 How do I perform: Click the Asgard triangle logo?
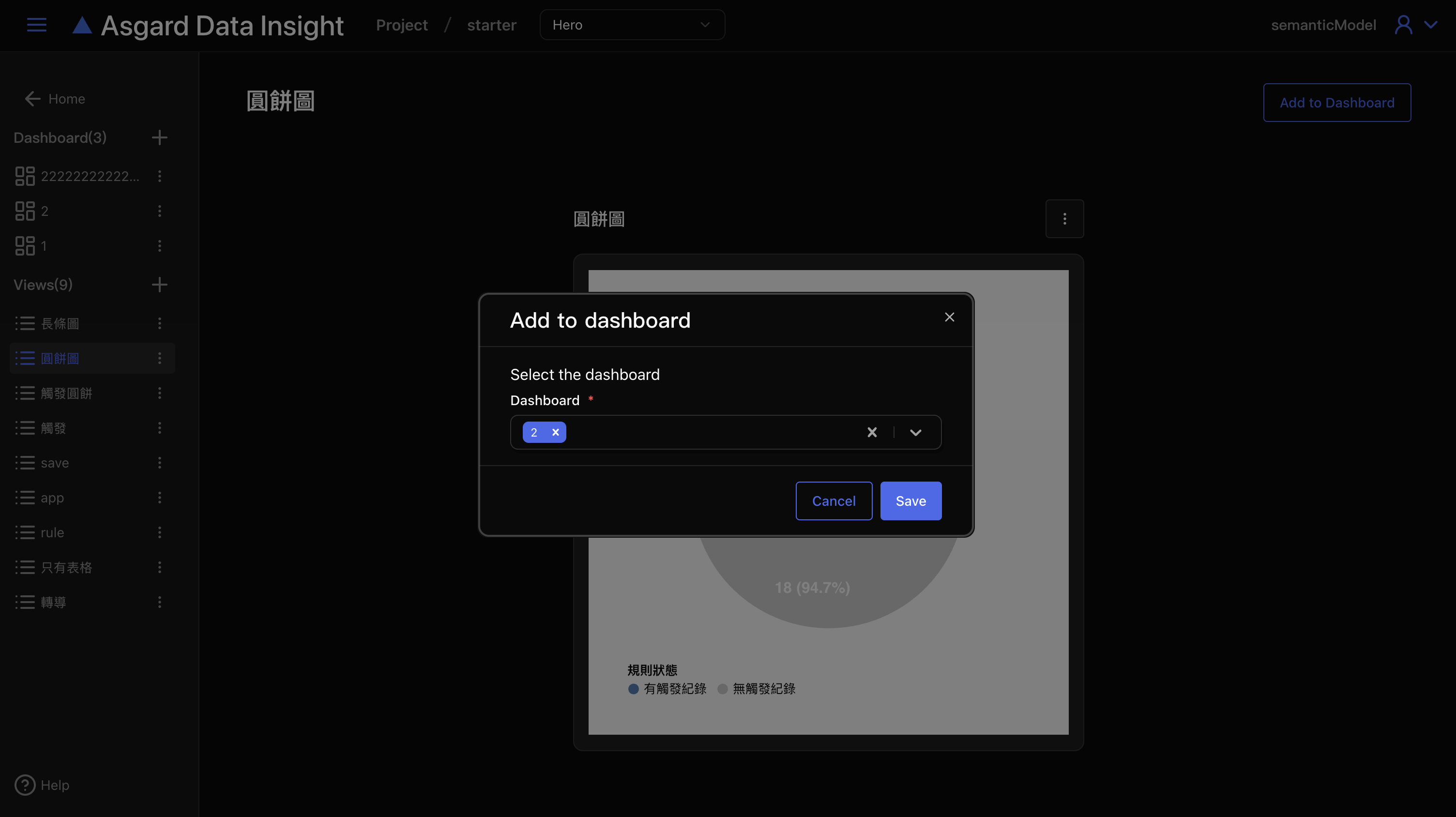(82, 25)
